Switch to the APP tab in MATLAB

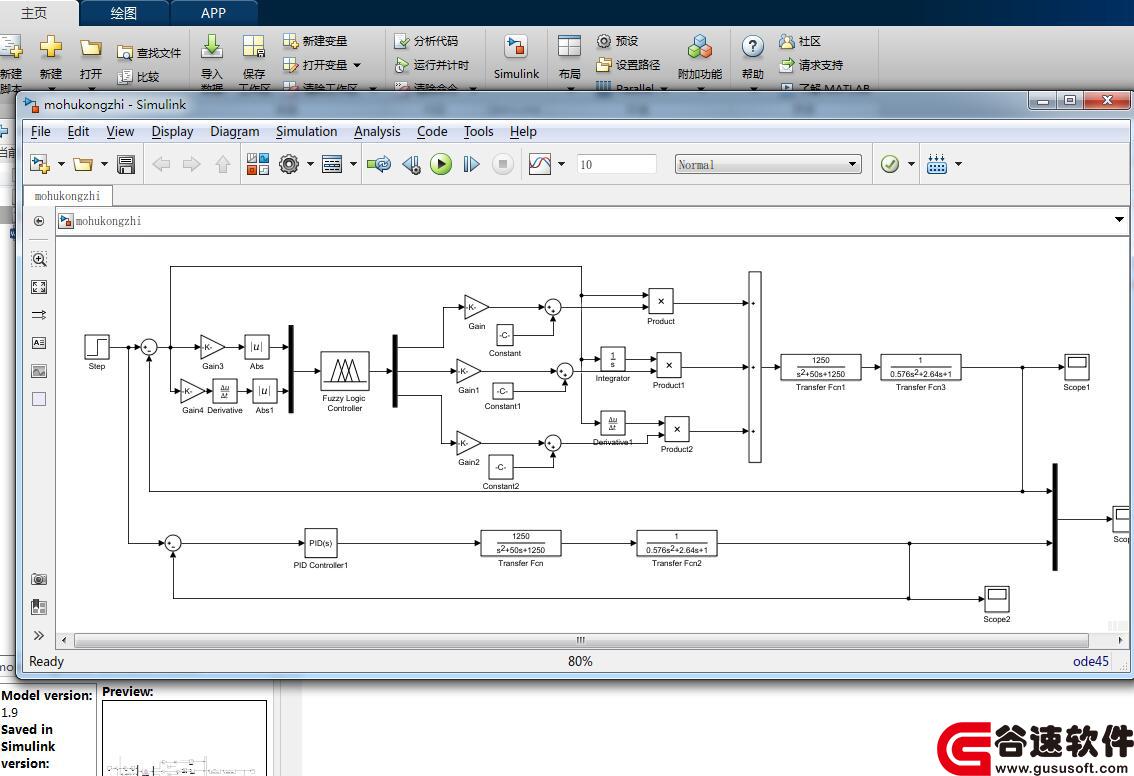[x=213, y=13]
